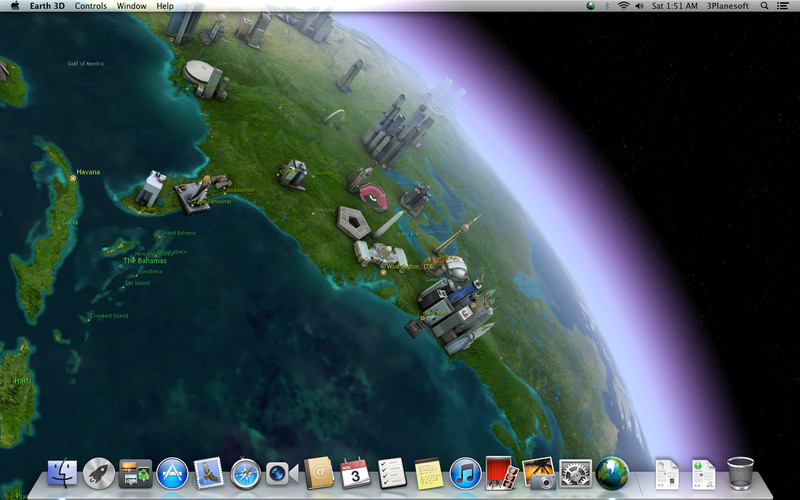Launch iTunes from the dock

point(465,473)
